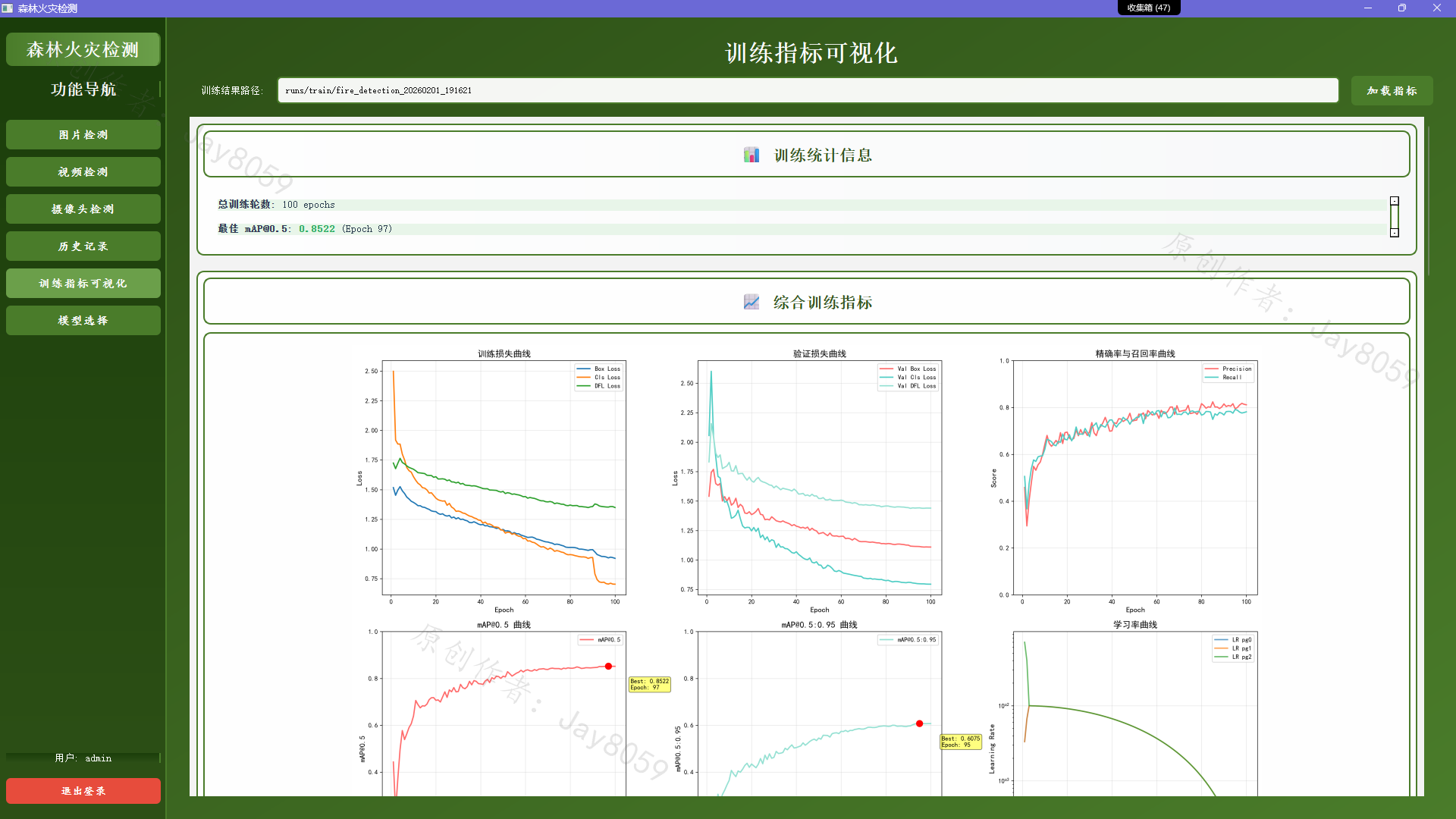Click the 训练结果路径 input field

(808, 90)
